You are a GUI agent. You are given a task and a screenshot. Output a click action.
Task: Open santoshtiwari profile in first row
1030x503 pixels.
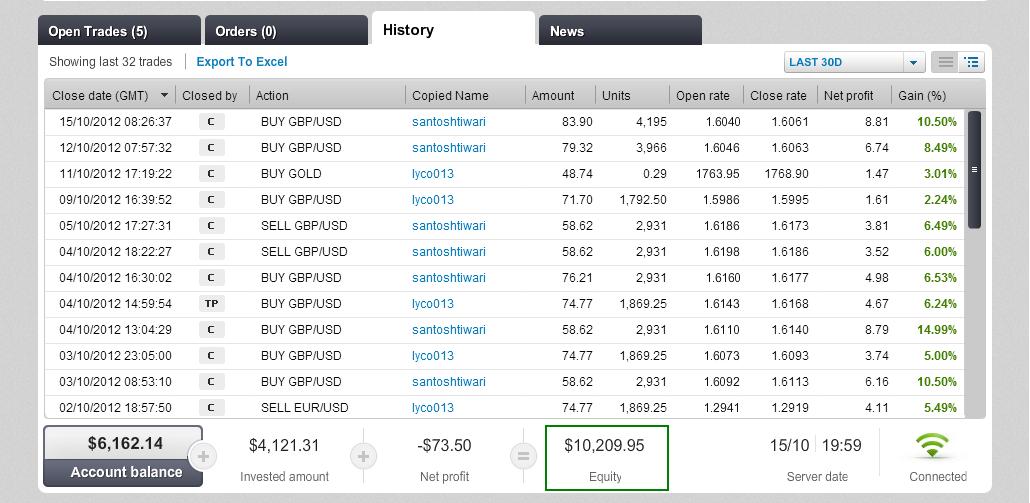[x=448, y=121]
